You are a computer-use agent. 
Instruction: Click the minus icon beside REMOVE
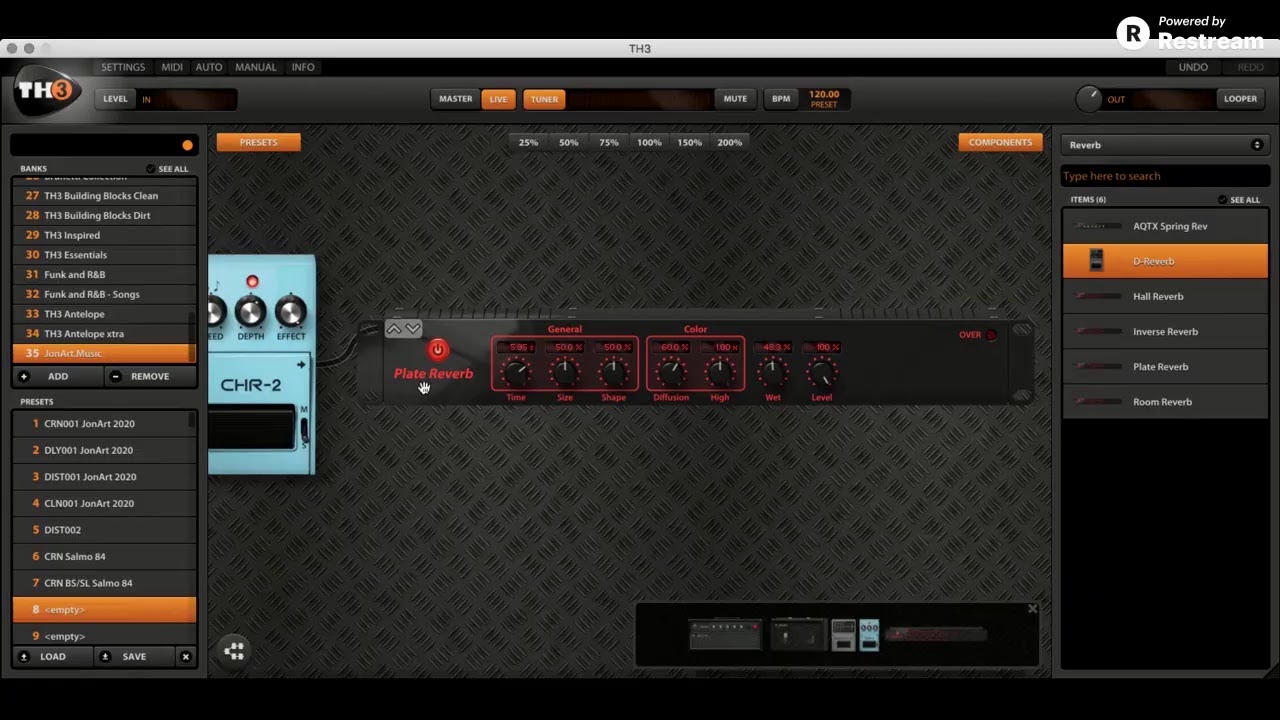[x=115, y=376]
